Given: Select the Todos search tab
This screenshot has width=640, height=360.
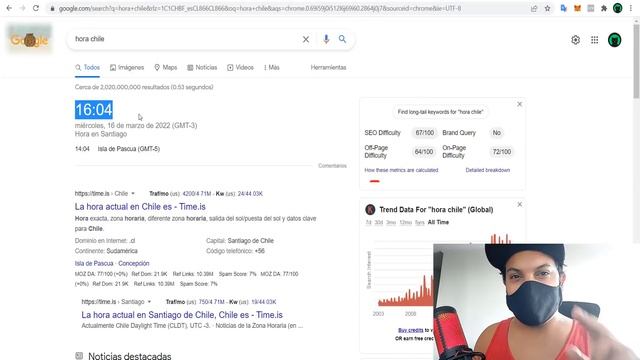Looking at the screenshot, I should (x=87, y=68).
